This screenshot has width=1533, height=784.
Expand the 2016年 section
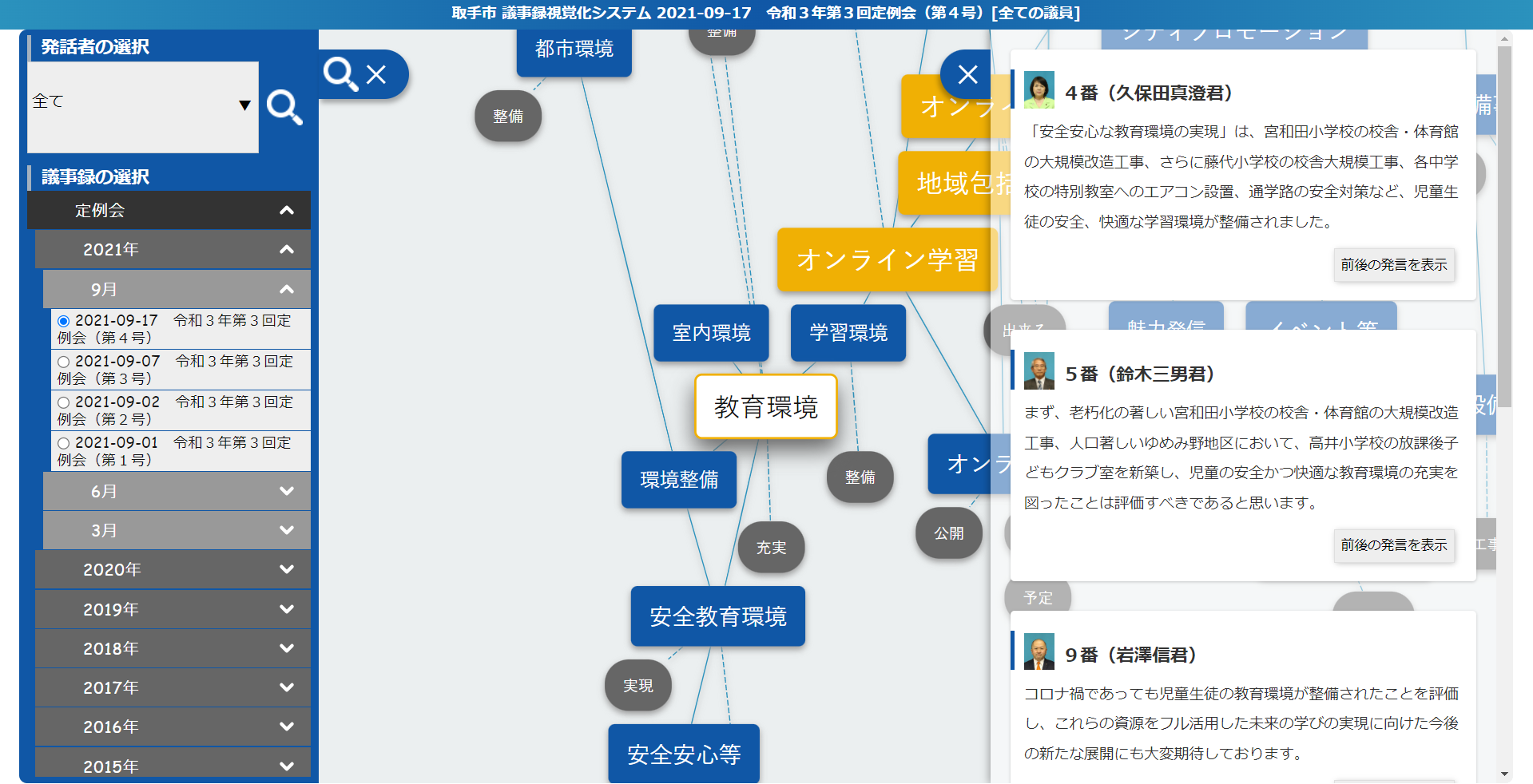173,727
